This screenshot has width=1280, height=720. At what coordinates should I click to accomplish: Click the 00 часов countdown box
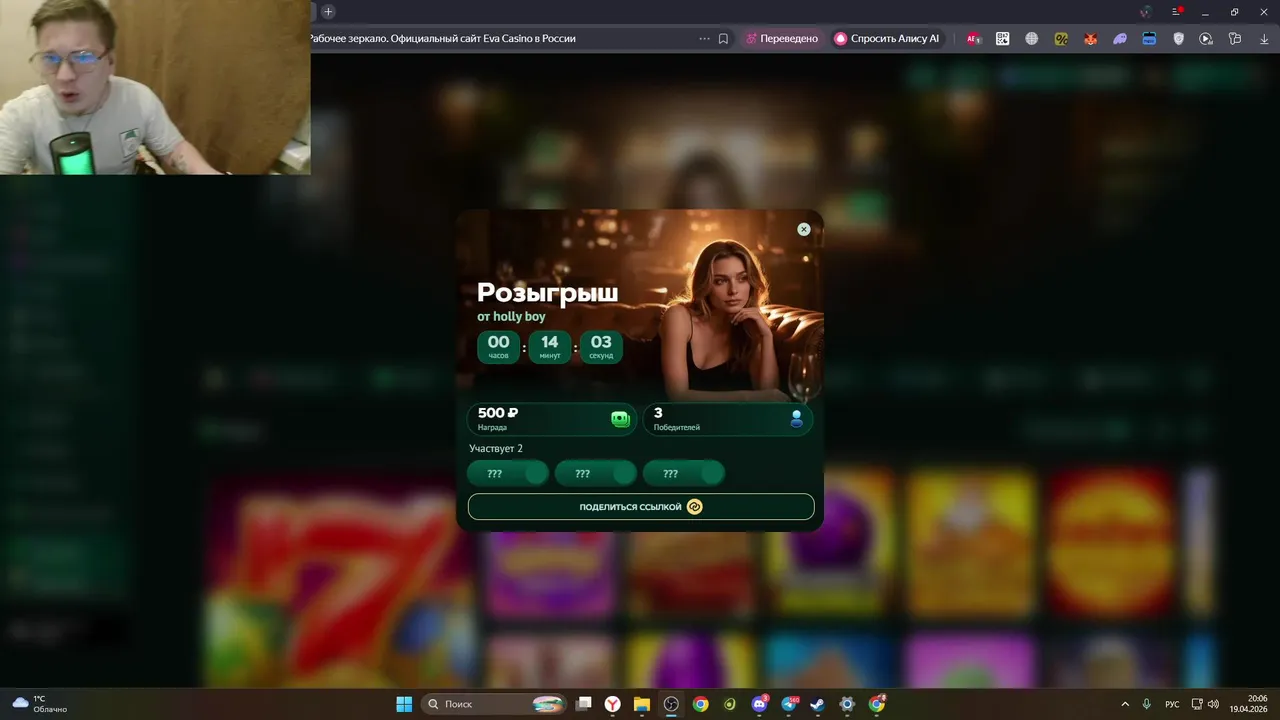498,347
